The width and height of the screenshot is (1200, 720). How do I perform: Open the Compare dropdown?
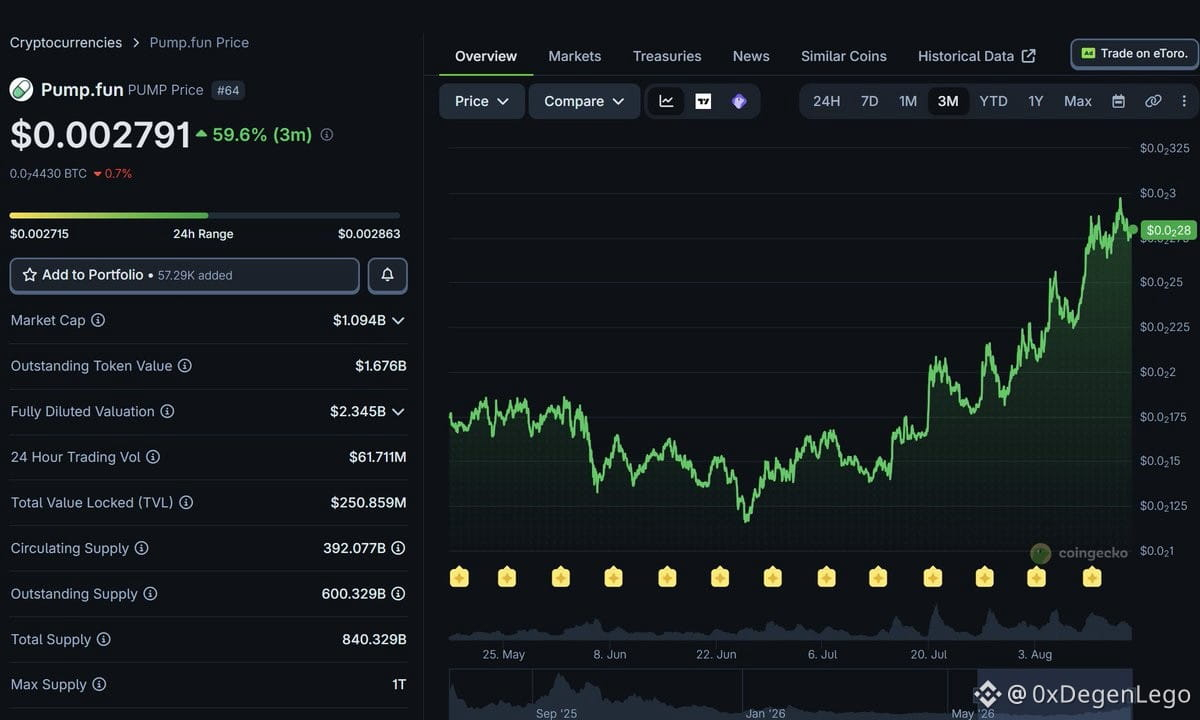click(x=584, y=101)
